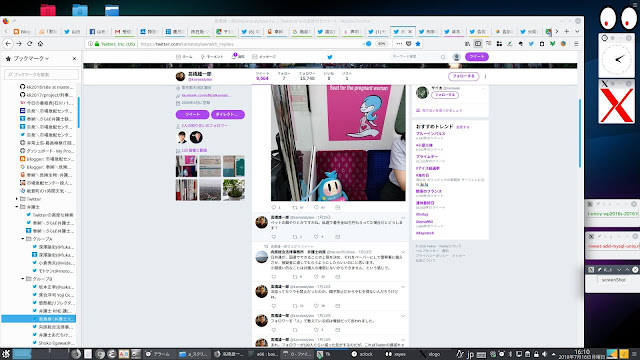The width and height of the screenshot is (640, 360).
Task: Expand the Twitter bookmark folder
Action: coord(17,199)
